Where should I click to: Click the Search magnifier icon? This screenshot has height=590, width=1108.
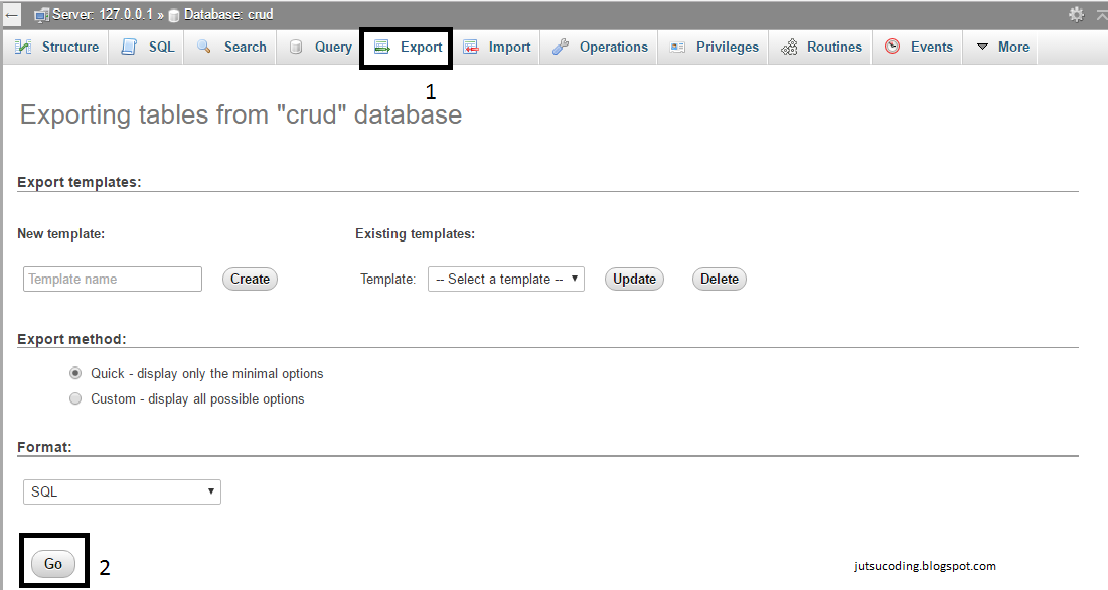(203, 46)
